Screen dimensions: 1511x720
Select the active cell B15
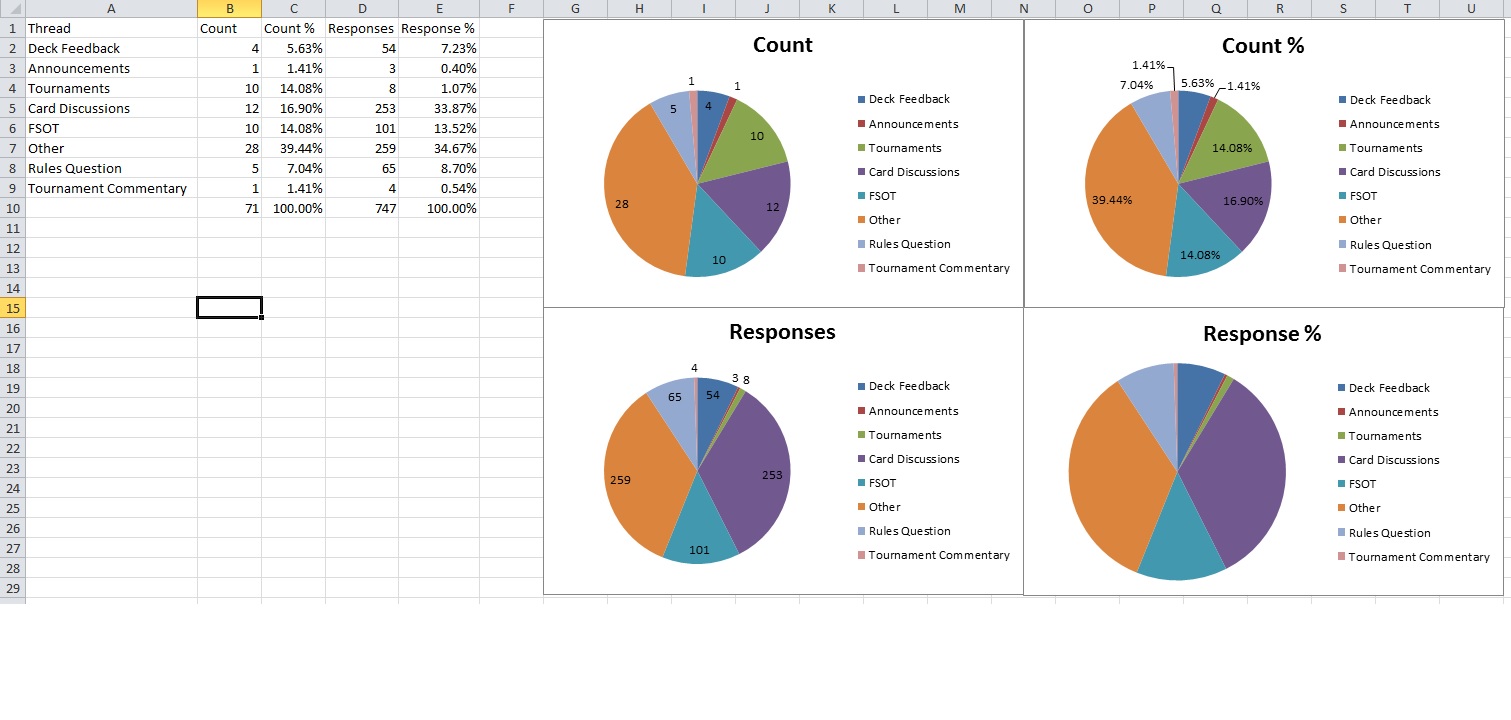pyautogui.click(x=230, y=307)
